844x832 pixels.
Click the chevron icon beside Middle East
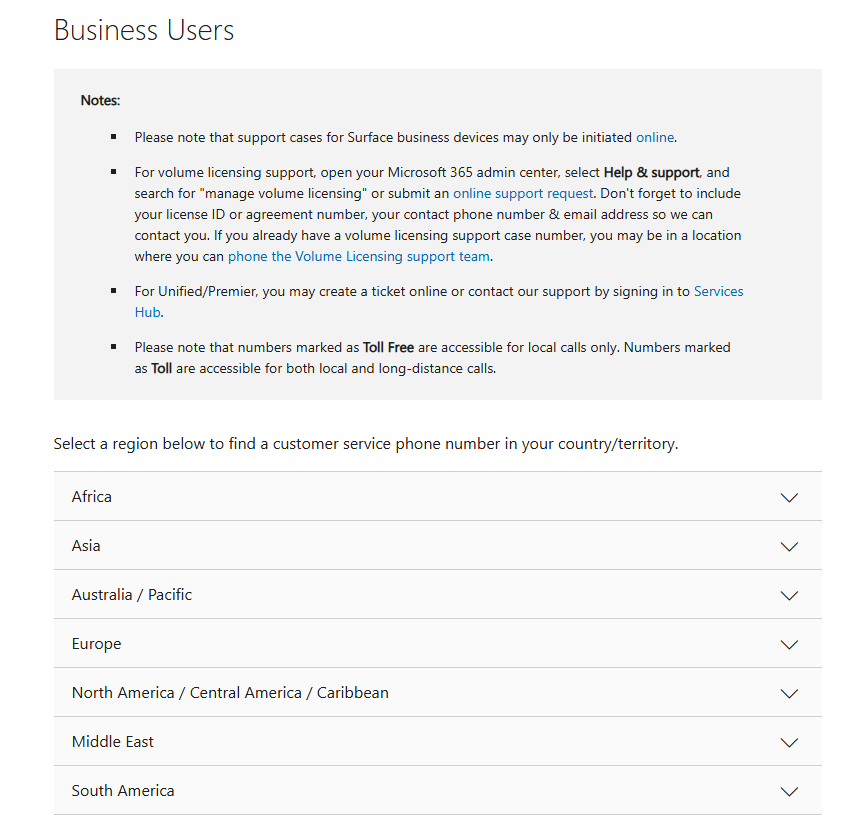[789, 743]
